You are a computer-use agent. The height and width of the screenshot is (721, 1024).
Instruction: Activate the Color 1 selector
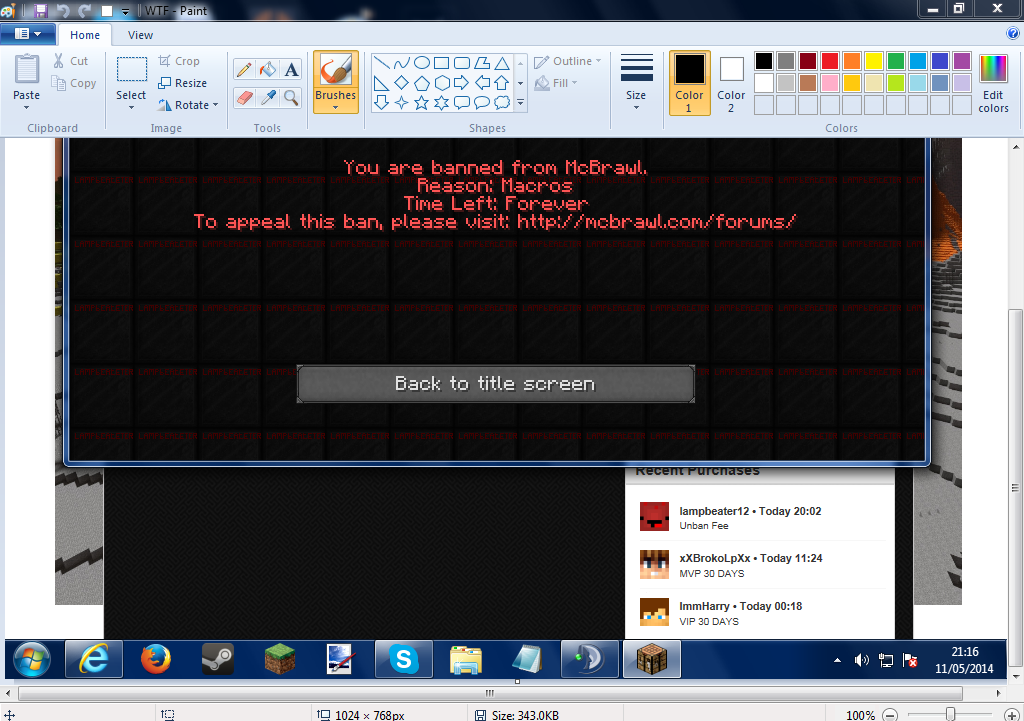690,83
